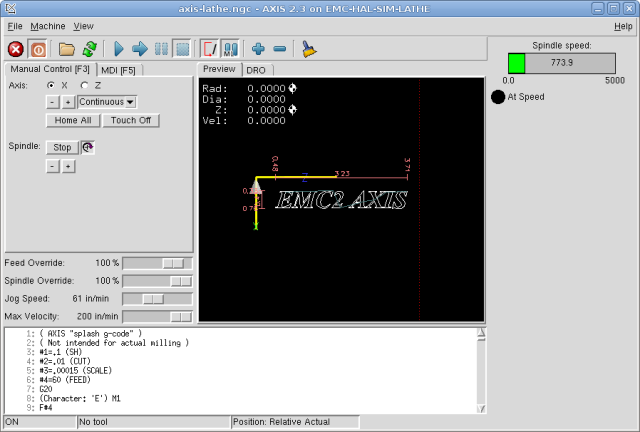Toggle the Emergency Stop button
This screenshot has width=640, height=432.
(16, 48)
